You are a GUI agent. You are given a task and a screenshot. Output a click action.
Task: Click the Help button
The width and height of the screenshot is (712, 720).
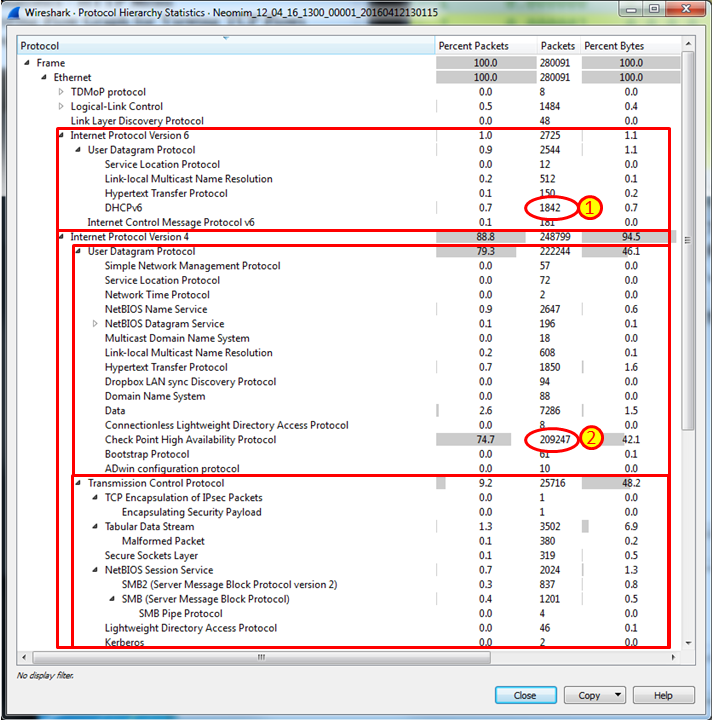[663, 695]
